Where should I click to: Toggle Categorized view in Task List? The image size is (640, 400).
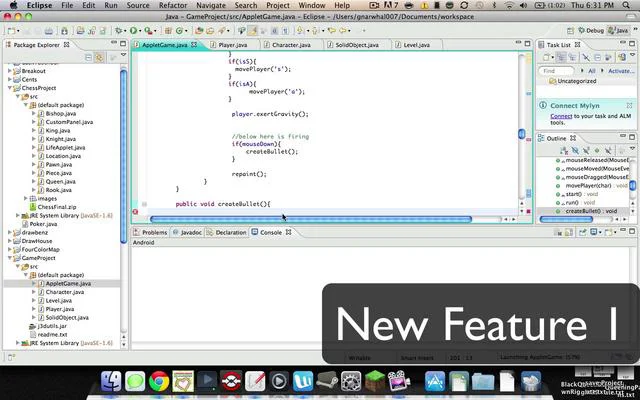point(561,58)
